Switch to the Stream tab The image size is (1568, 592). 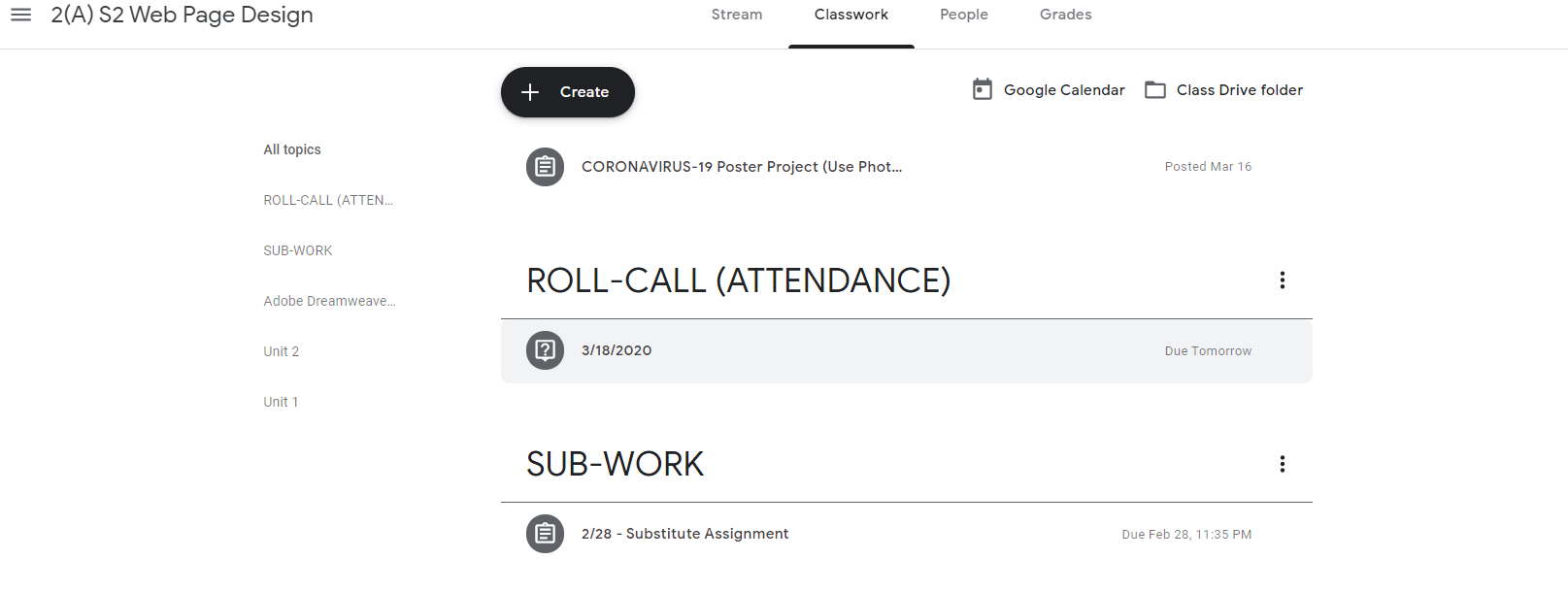pyautogui.click(x=737, y=15)
